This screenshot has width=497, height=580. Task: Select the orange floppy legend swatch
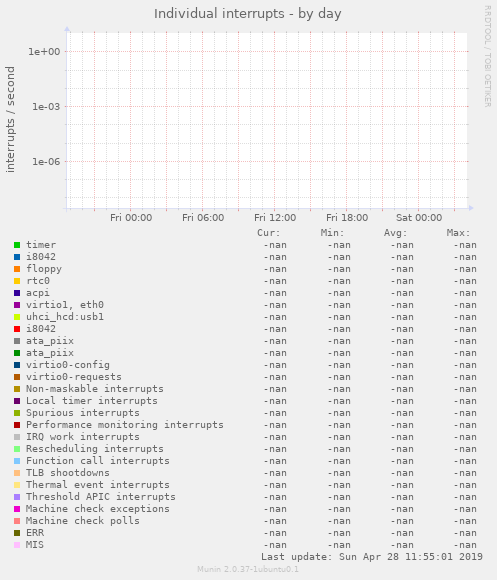pyautogui.click(x=17, y=269)
